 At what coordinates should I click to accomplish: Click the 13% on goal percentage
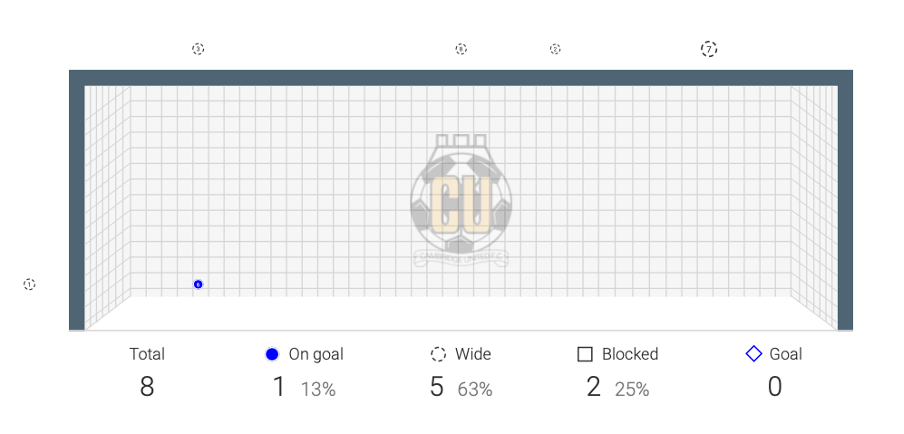(318, 389)
